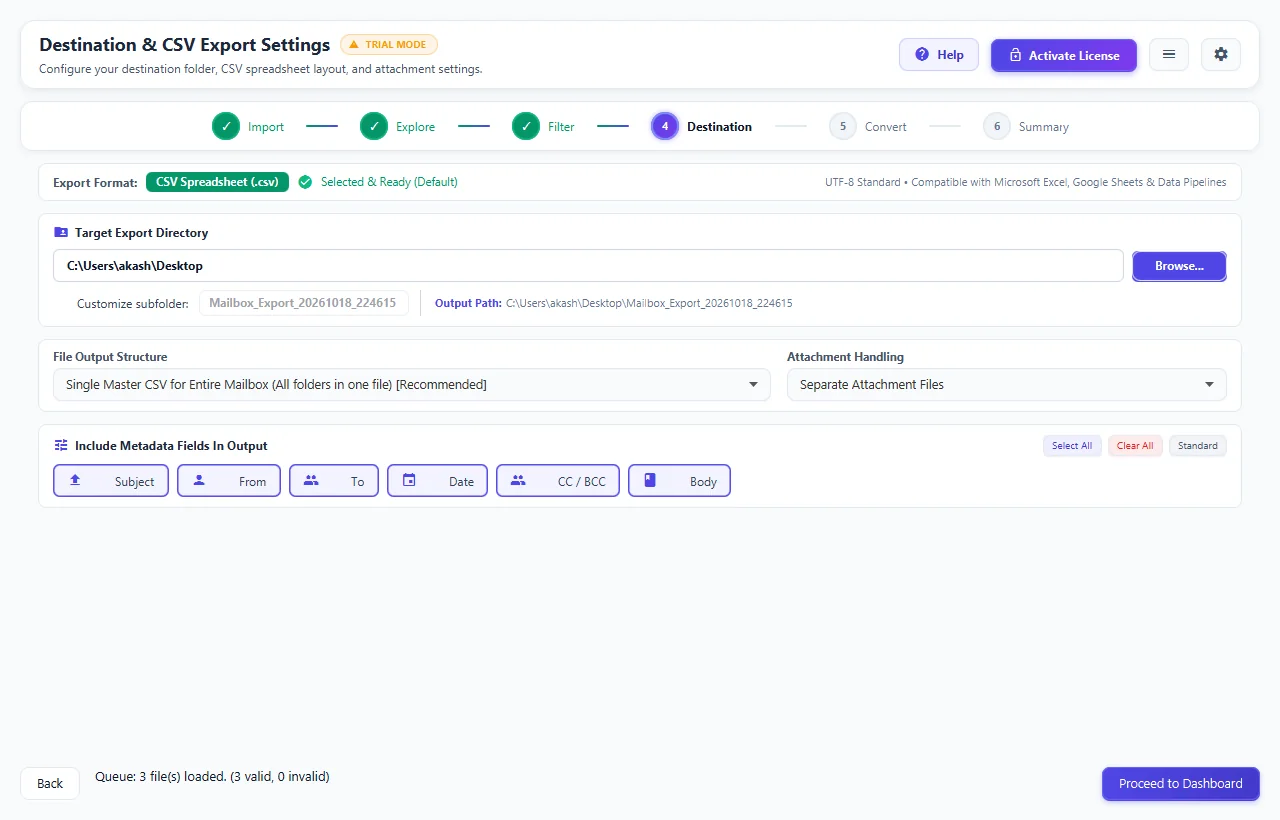Click the Back button
Viewport: 1280px width, 820px height.
50,783
